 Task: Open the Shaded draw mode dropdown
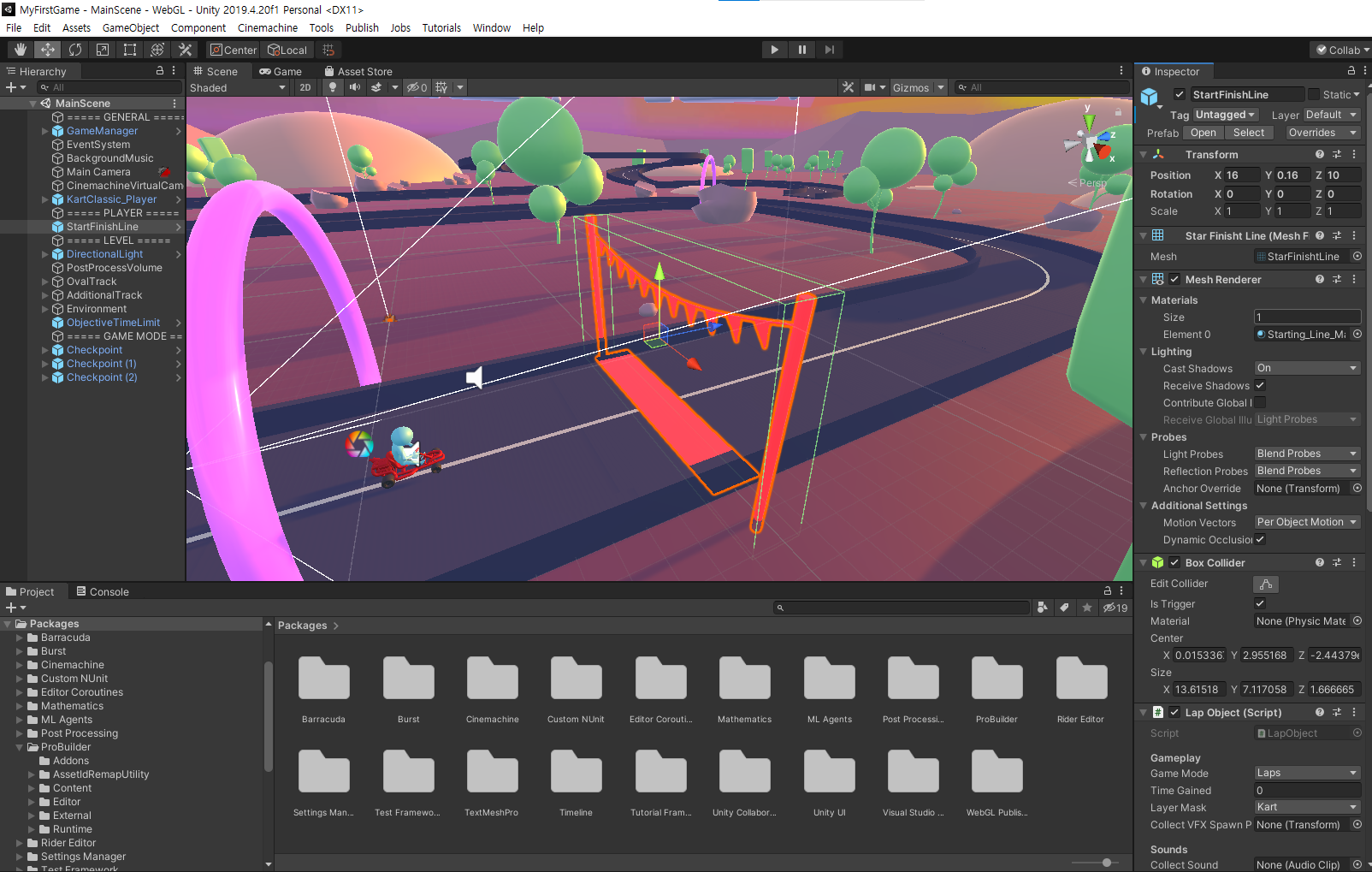[x=238, y=87]
